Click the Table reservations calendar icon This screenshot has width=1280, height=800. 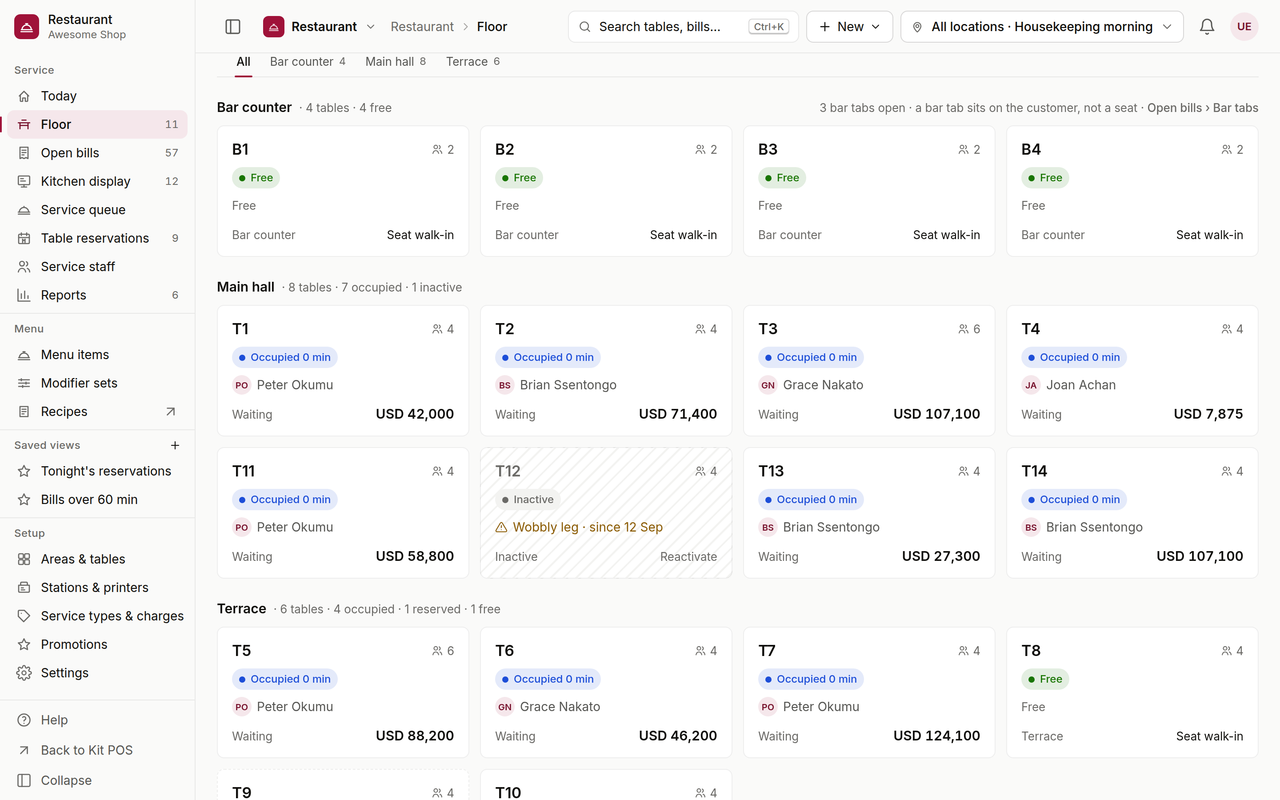[24, 238]
